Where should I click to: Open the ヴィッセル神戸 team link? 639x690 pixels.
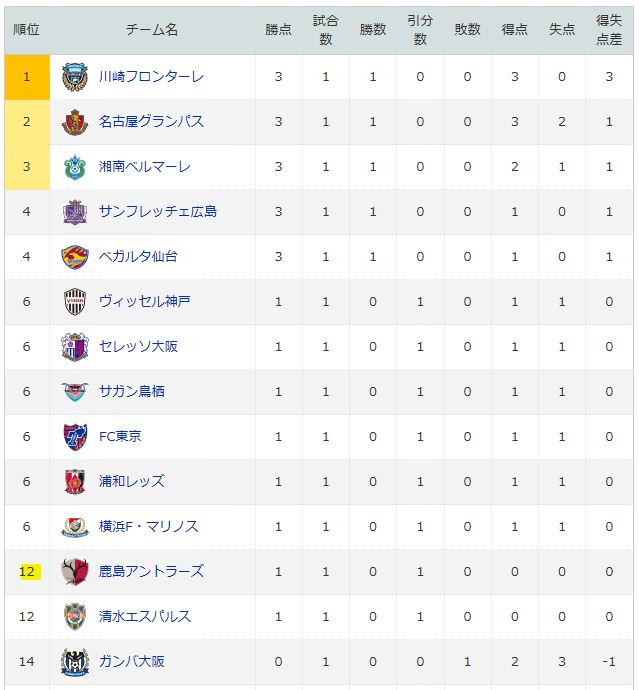click(x=144, y=302)
